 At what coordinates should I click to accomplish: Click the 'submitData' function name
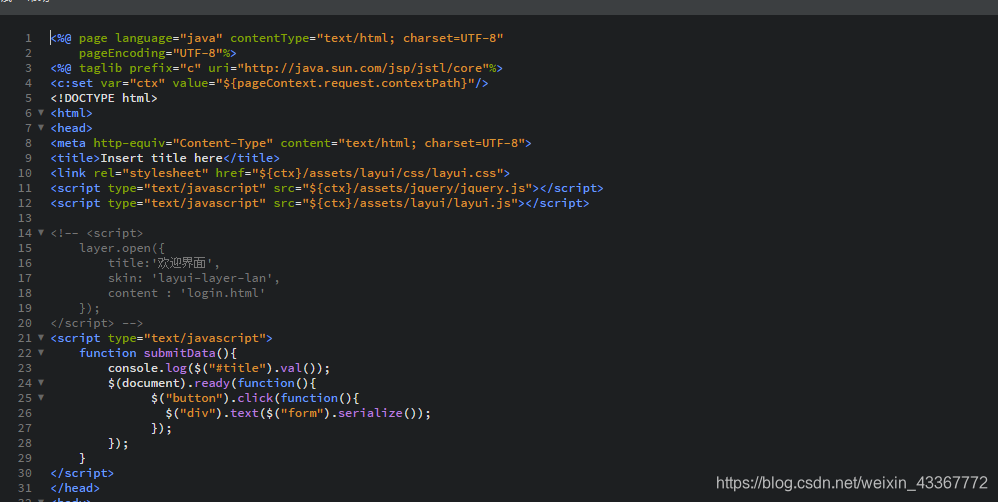(179, 353)
